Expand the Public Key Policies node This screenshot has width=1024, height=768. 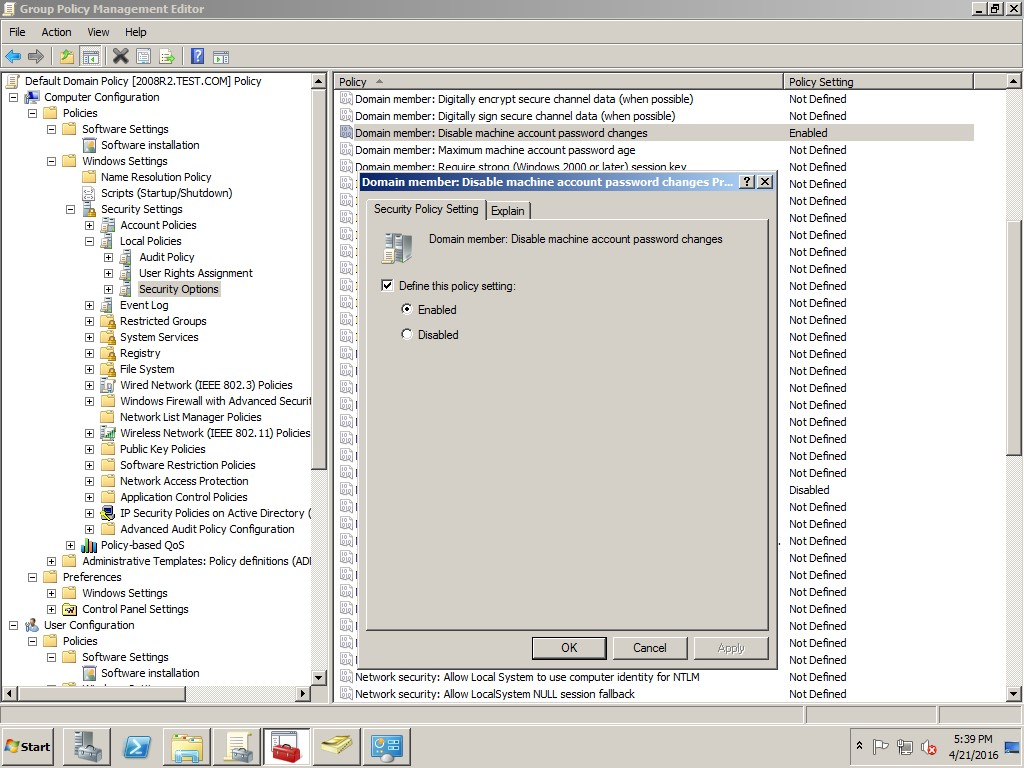(89, 449)
